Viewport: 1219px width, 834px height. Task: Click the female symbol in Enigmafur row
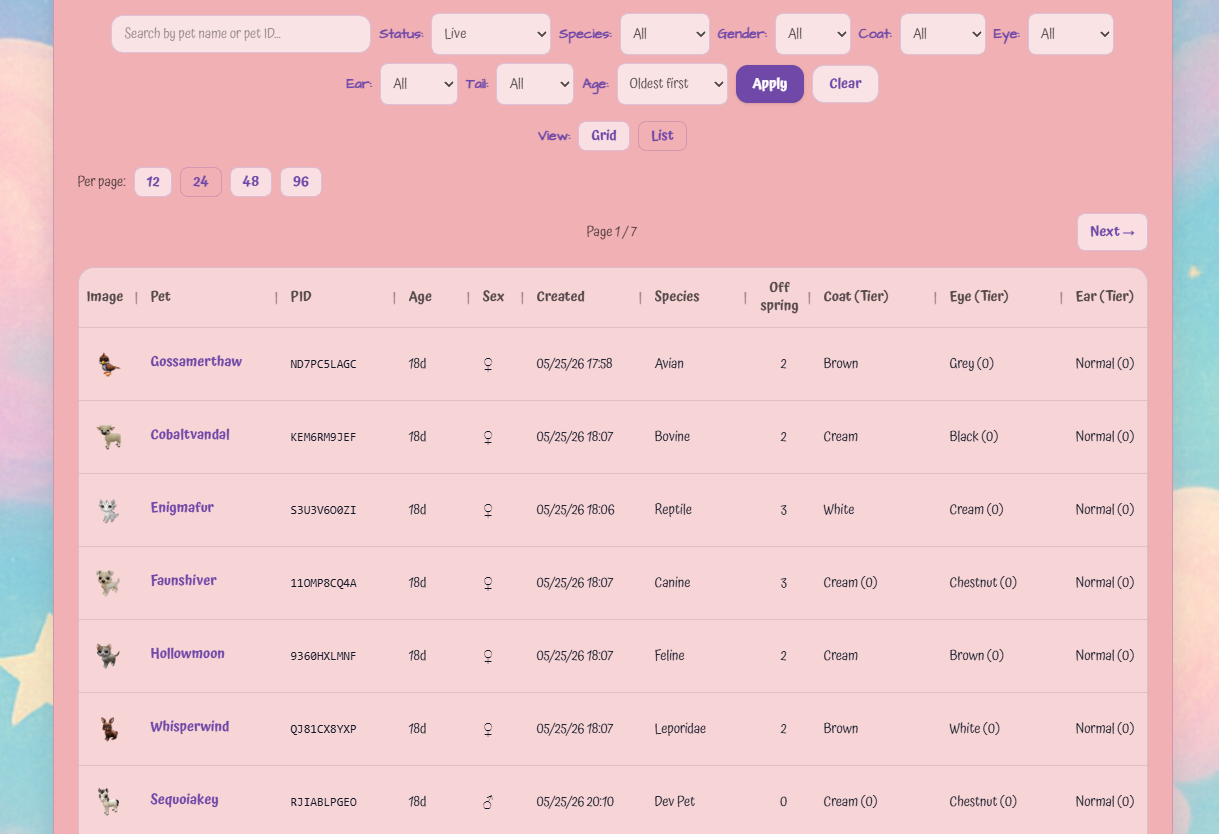[488, 510]
